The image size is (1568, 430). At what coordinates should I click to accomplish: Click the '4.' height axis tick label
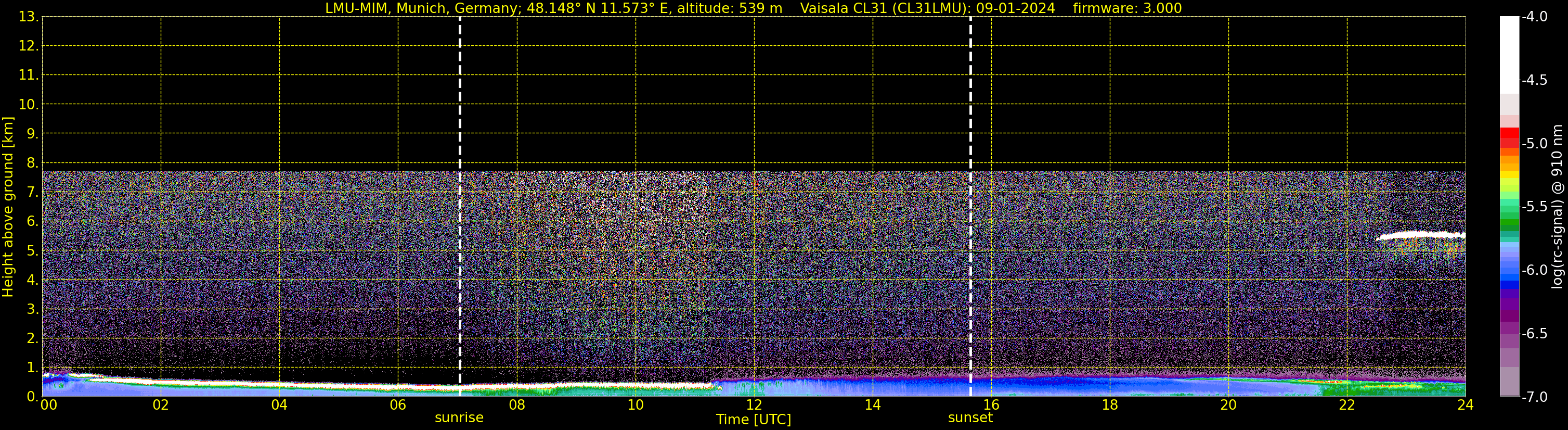pos(32,280)
